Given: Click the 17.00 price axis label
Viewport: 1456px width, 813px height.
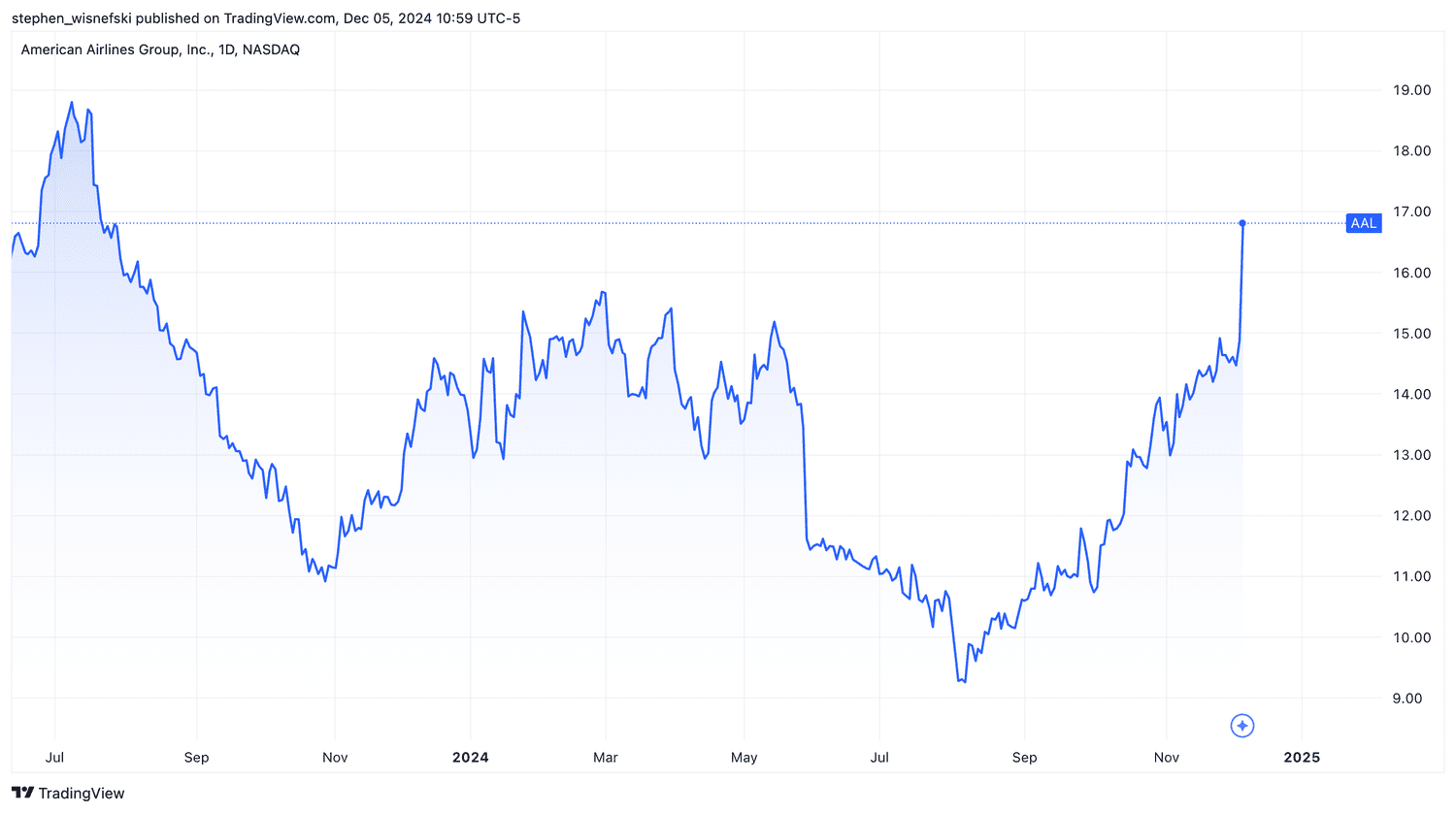Looking at the screenshot, I should tap(1412, 211).
